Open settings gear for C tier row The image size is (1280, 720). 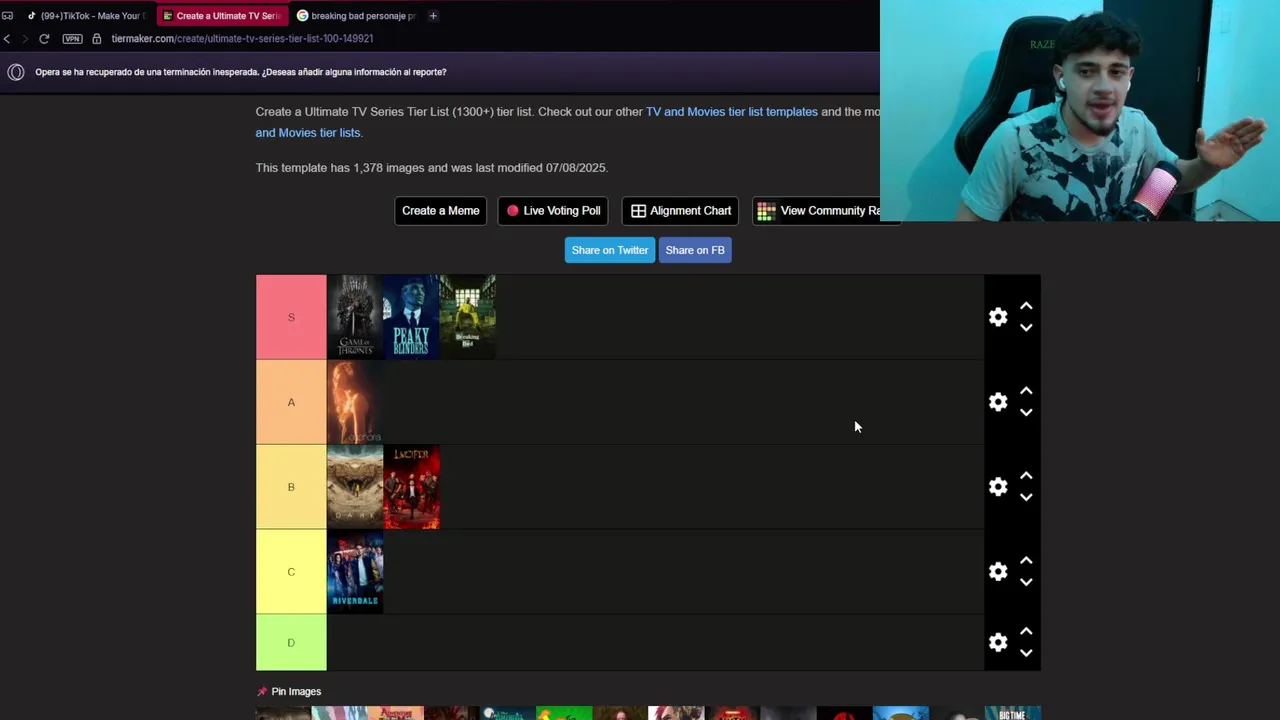998,572
